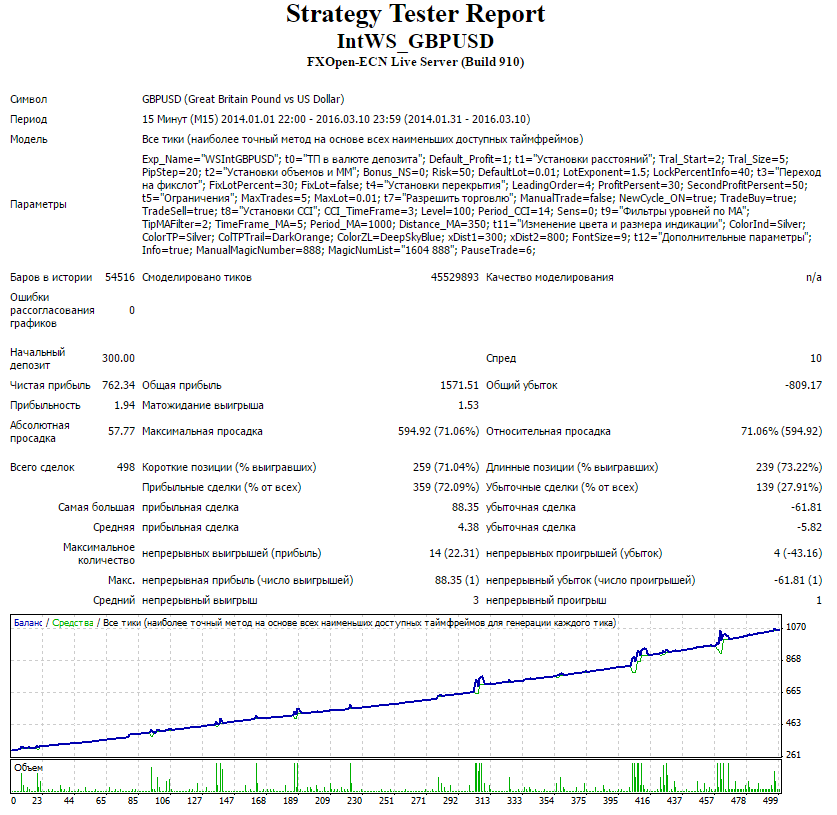
Task: Click the Смоделировано тиков label
Action: pos(196,278)
